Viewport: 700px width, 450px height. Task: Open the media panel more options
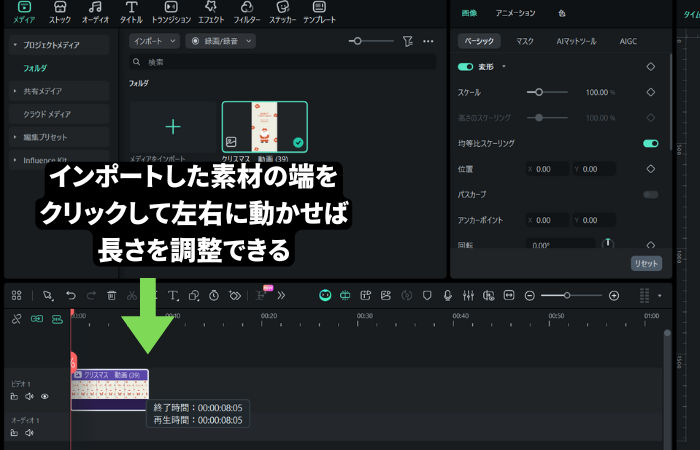428,41
